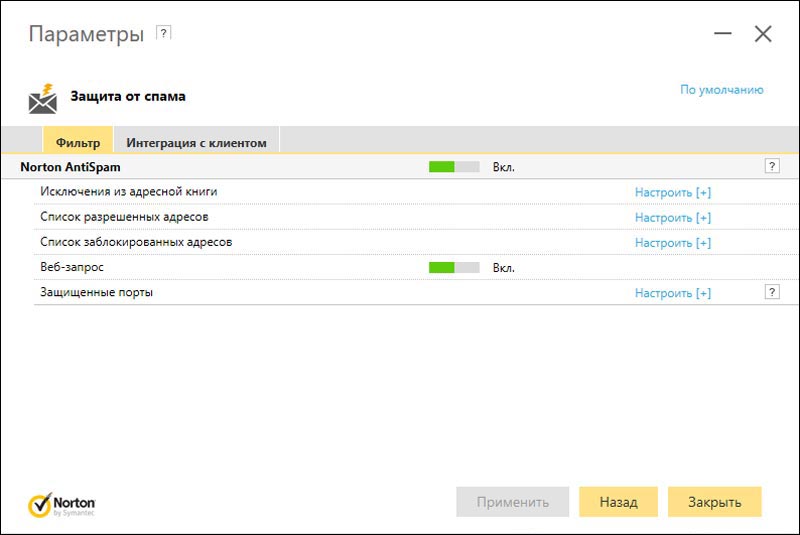Click help icon in Защищенные порты row
This screenshot has height=535, width=800.
[772, 292]
